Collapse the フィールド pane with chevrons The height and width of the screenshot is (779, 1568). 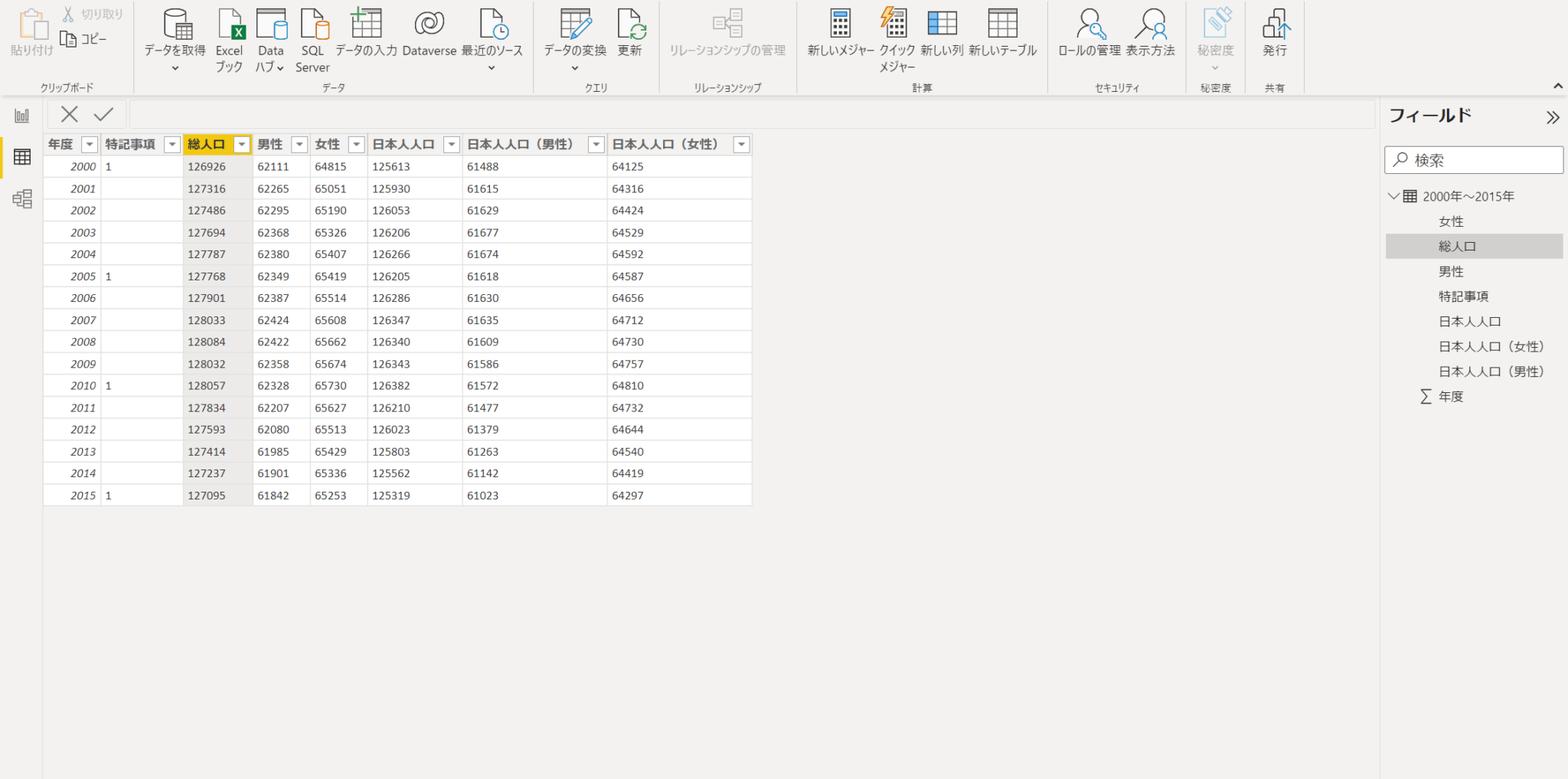[x=1552, y=117]
